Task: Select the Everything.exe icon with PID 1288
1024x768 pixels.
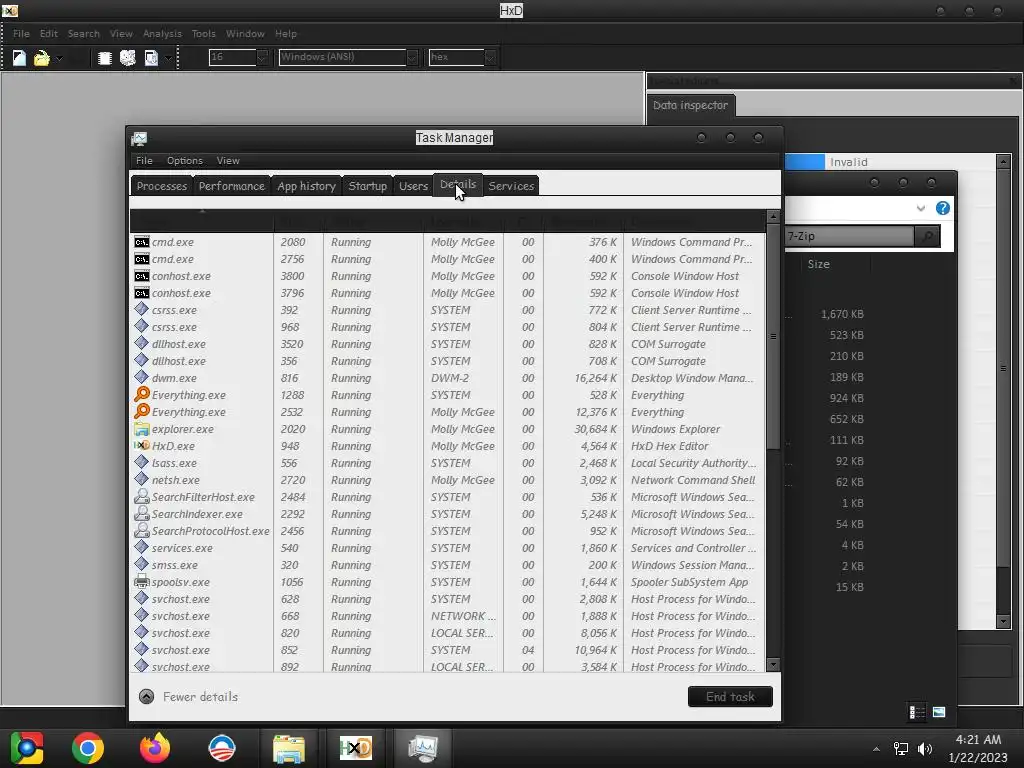Action: [142, 394]
